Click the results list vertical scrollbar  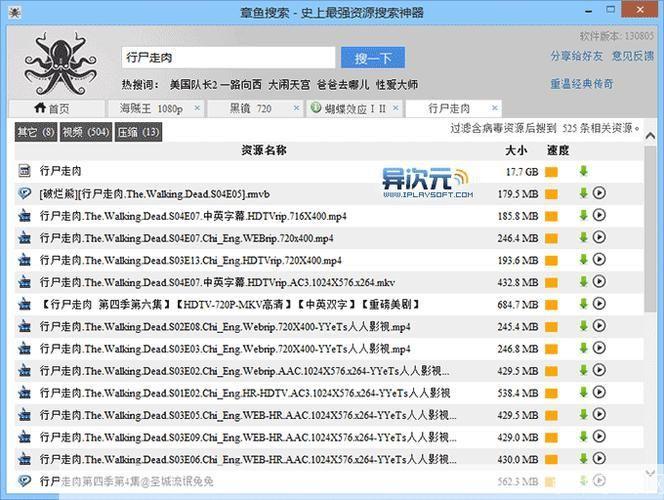coord(653,300)
